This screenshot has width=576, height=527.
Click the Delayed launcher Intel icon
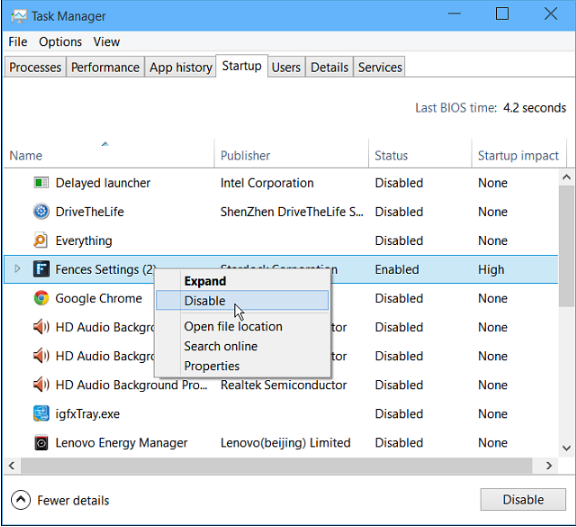[x=41, y=183]
